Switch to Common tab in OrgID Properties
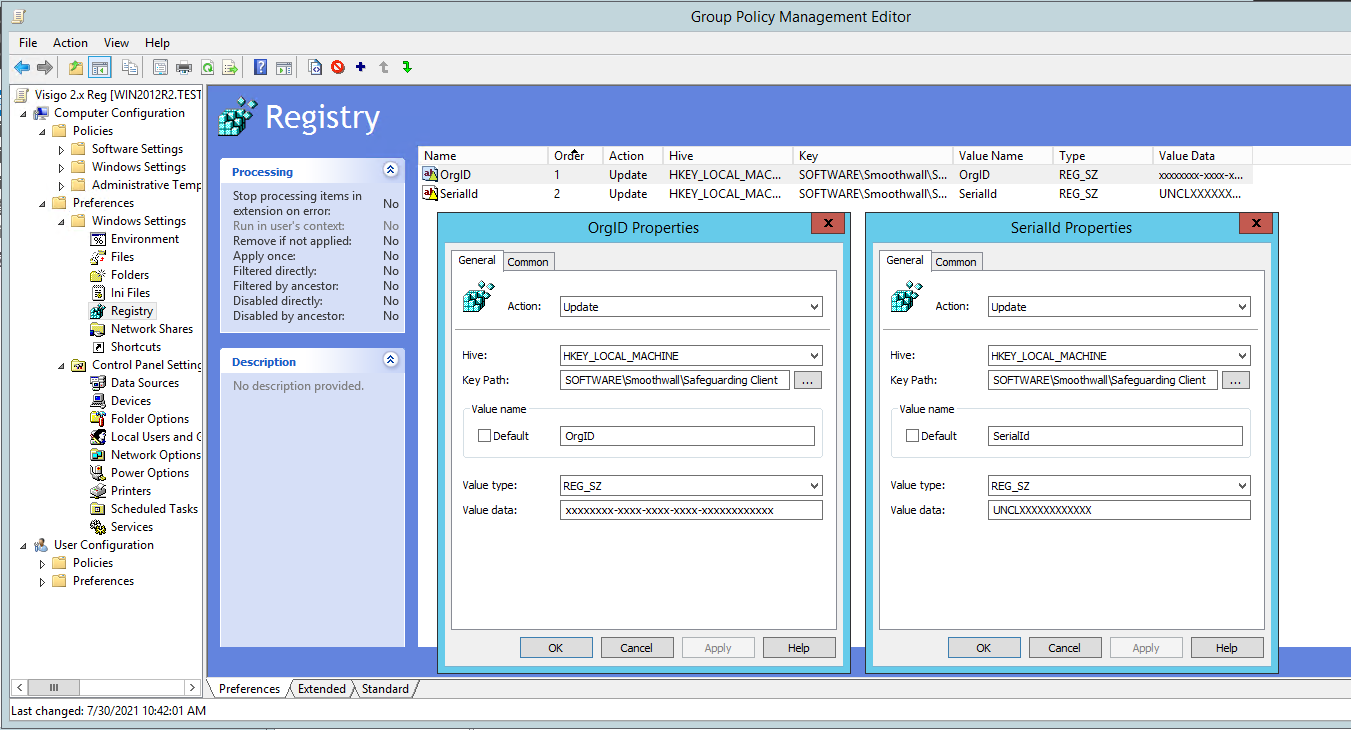Viewport: 1351px width, 730px height. (528, 262)
